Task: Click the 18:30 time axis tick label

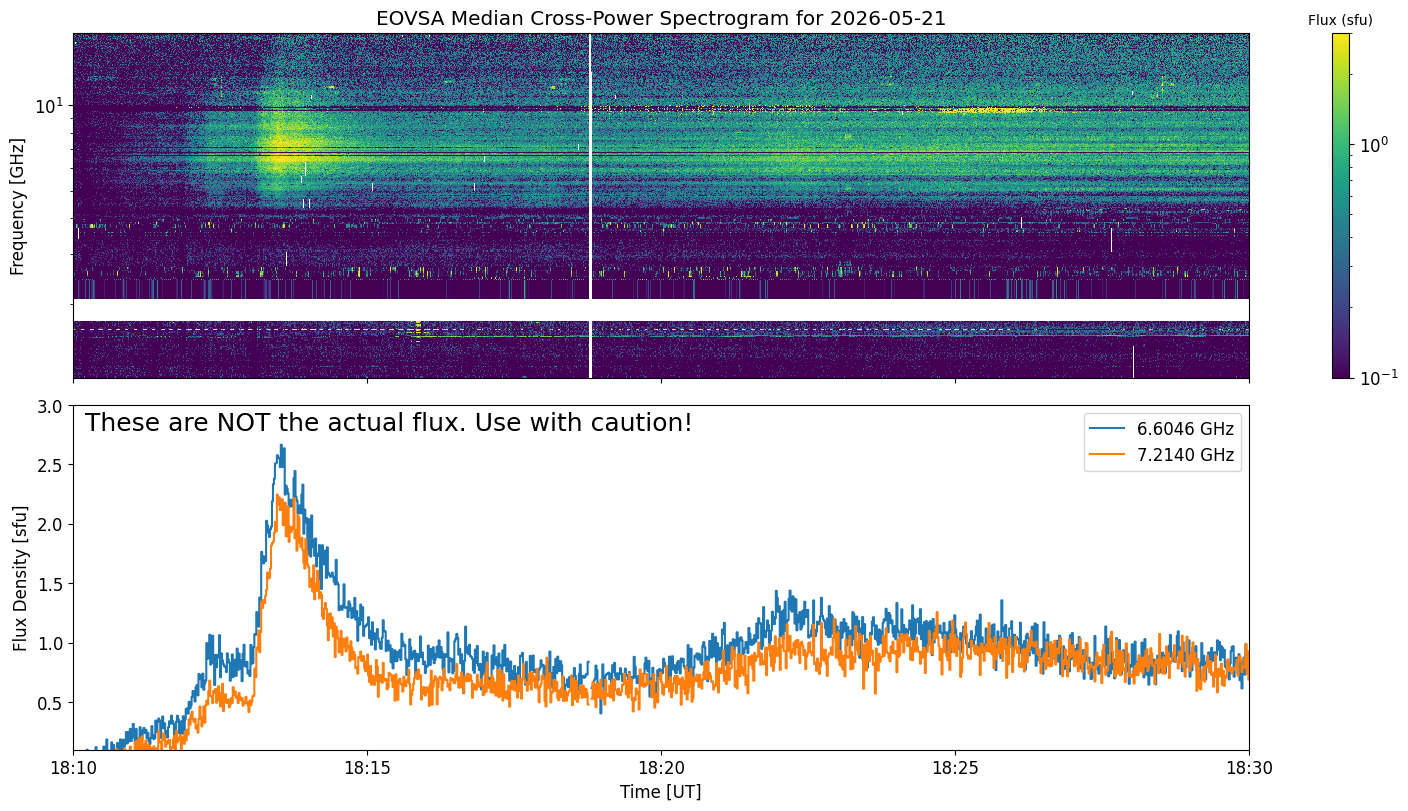Action: click(x=1249, y=768)
